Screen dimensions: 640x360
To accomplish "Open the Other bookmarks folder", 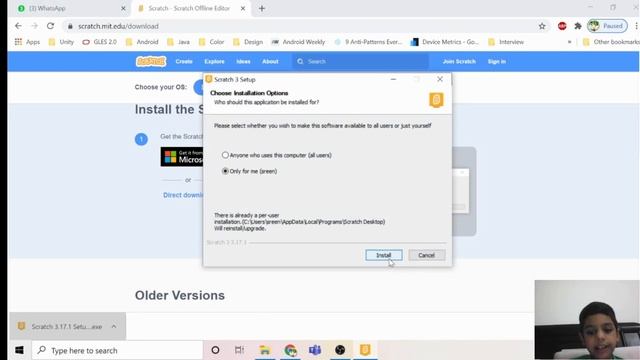I will coord(611,42).
